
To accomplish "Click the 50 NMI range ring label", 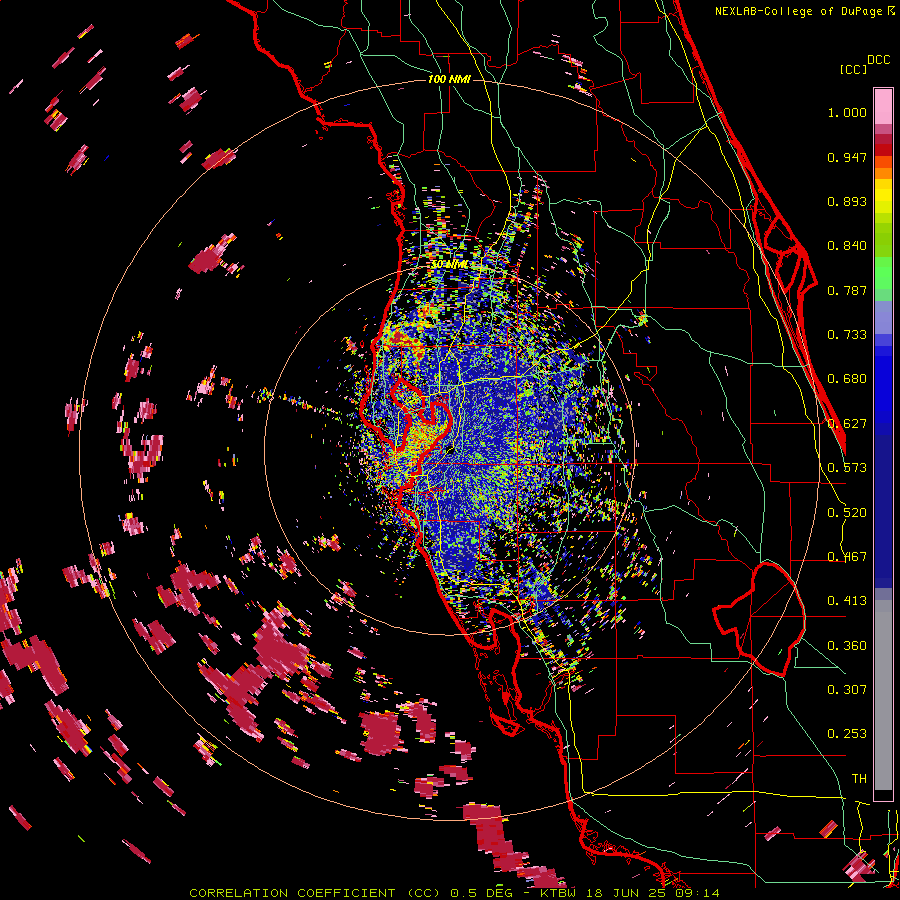I will [449, 265].
